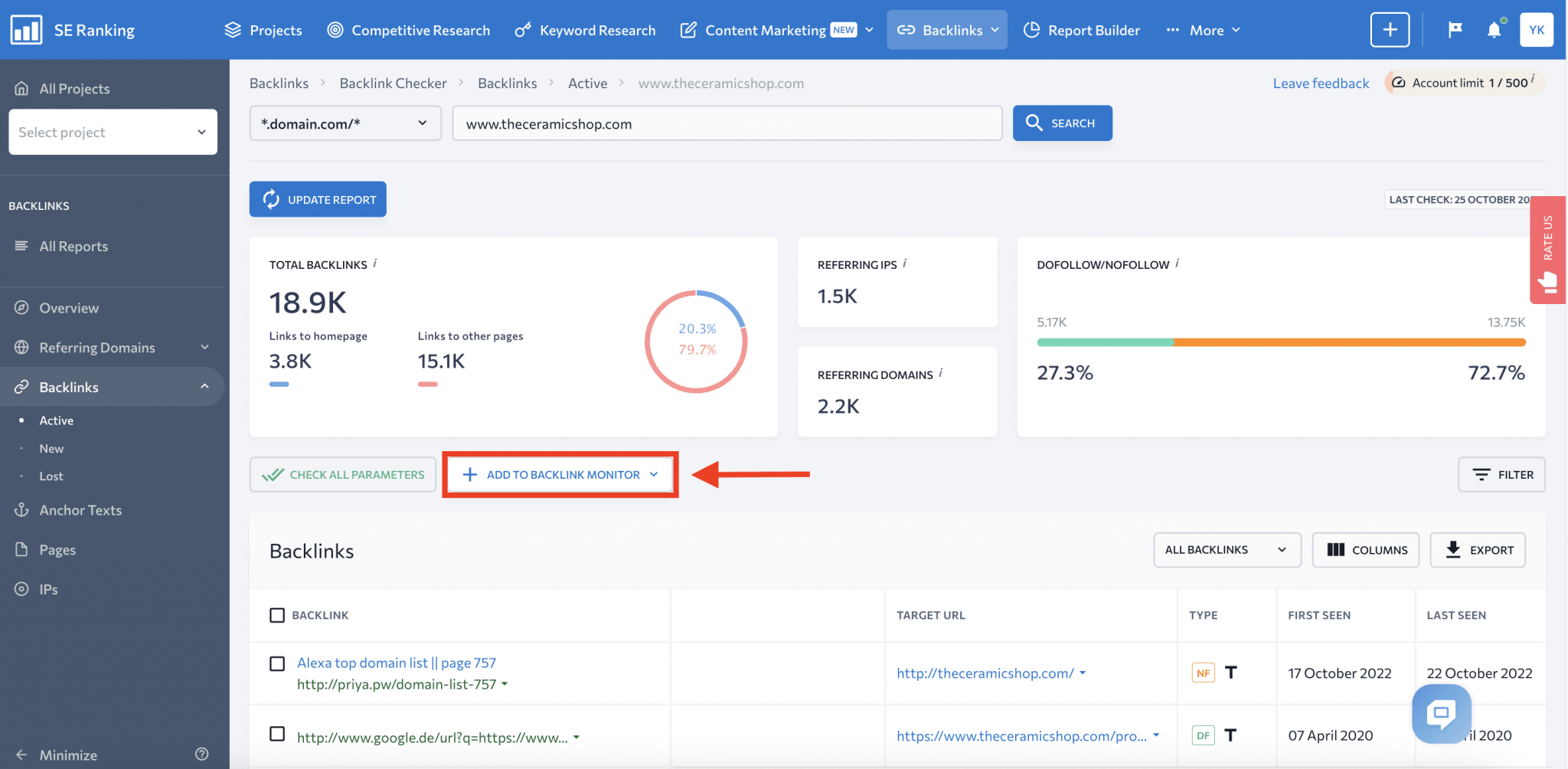Expand the ALL BACKLINKS filter dropdown
Viewport: 1568px width, 769px height.
pyautogui.click(x=1226, y=549)
